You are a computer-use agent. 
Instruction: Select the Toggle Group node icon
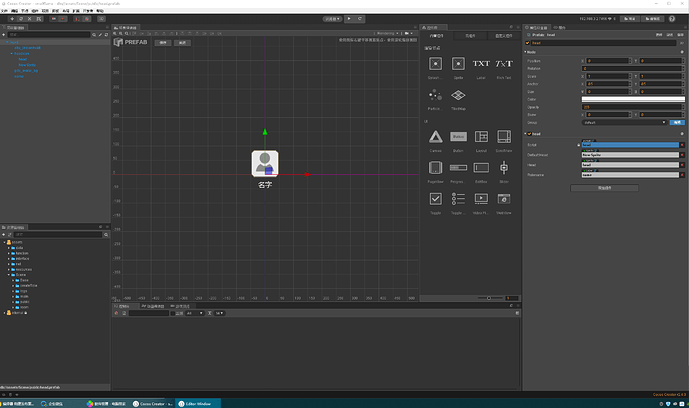(x=458, y=199)
